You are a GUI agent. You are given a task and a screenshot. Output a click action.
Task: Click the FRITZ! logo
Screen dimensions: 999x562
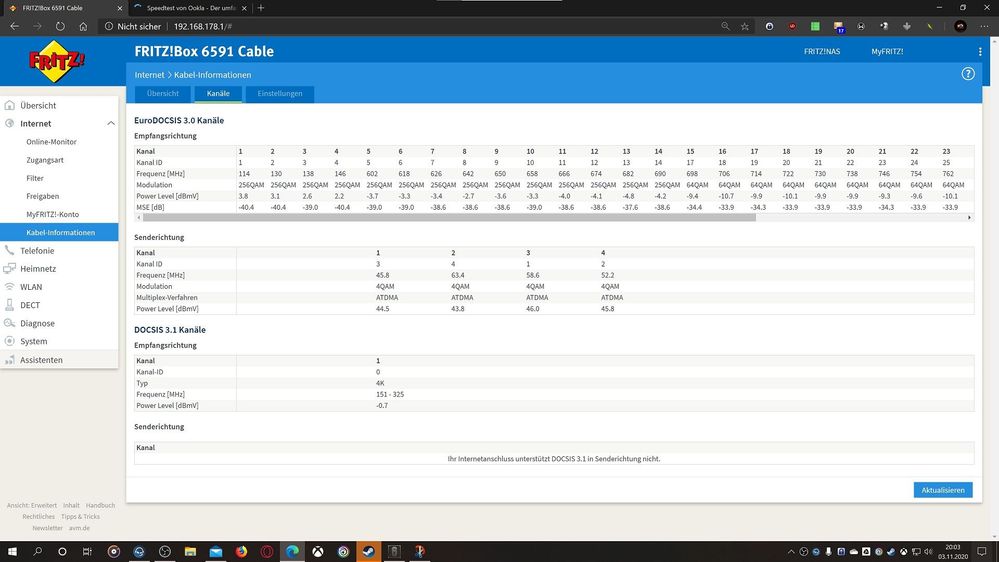[57, 61]
